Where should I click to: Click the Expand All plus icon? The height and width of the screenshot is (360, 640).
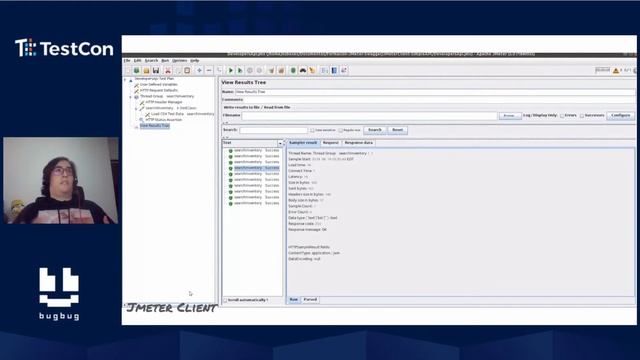(199, 71)
